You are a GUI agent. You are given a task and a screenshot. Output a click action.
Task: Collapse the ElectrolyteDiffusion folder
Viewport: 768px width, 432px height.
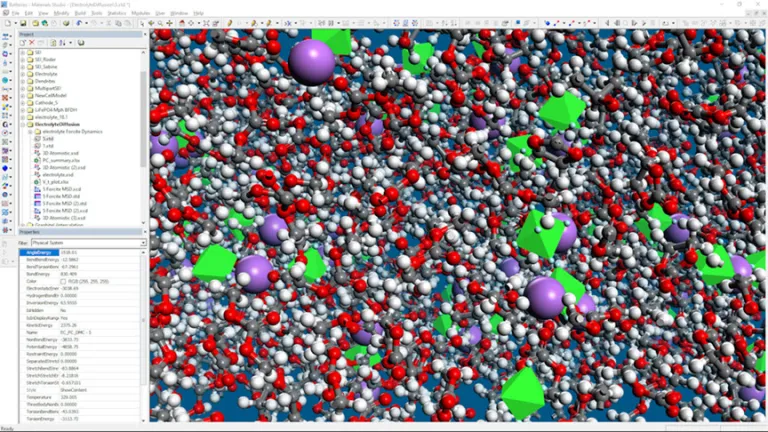pos(23,123)
